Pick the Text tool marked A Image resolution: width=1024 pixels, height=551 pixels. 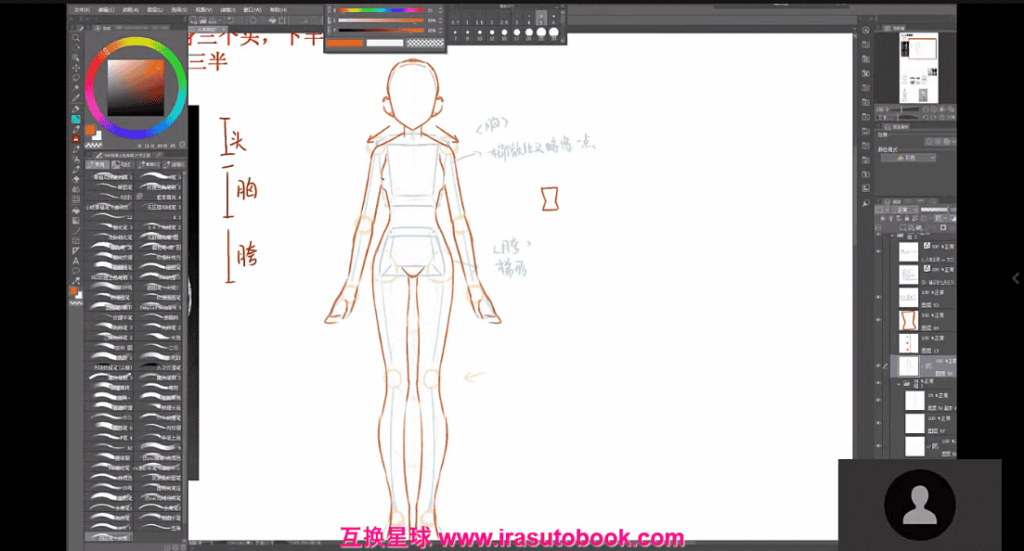[76, 261]
